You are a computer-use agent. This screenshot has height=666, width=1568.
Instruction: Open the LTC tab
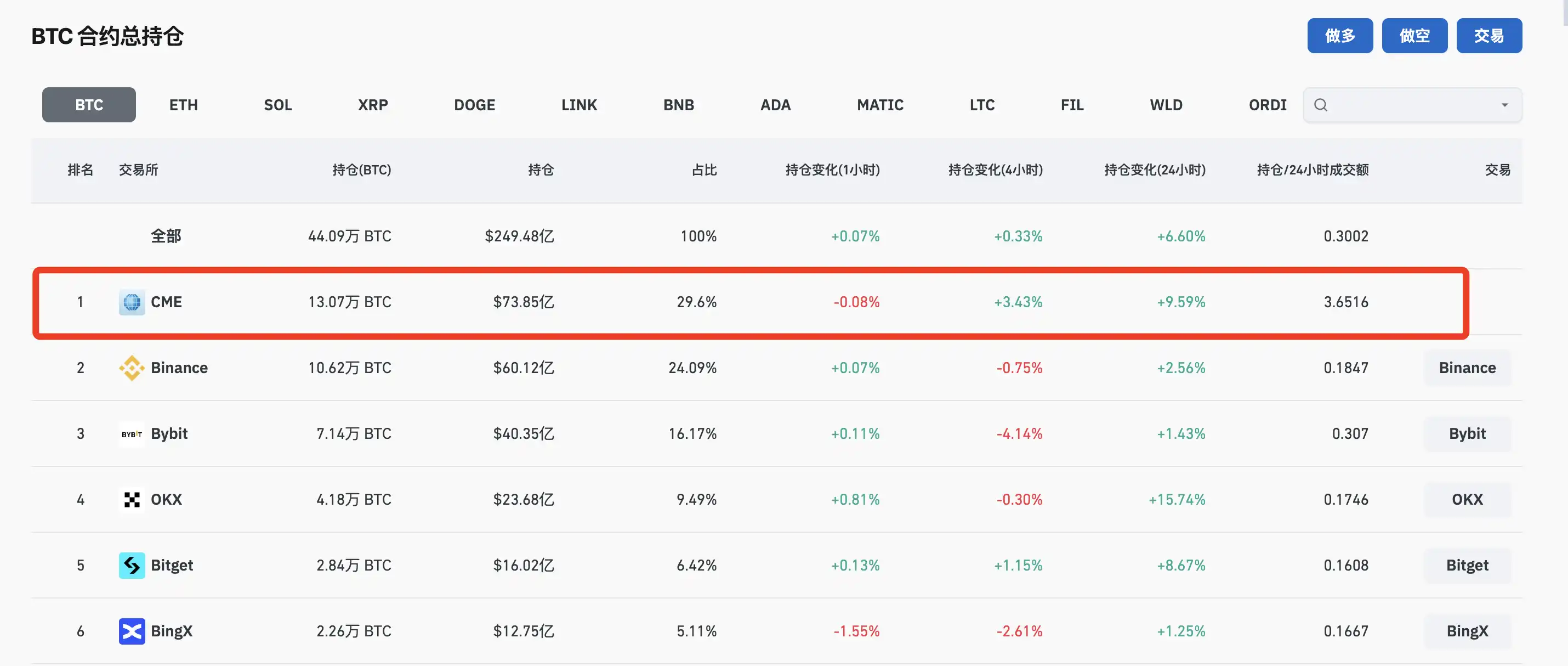(982, 105)
